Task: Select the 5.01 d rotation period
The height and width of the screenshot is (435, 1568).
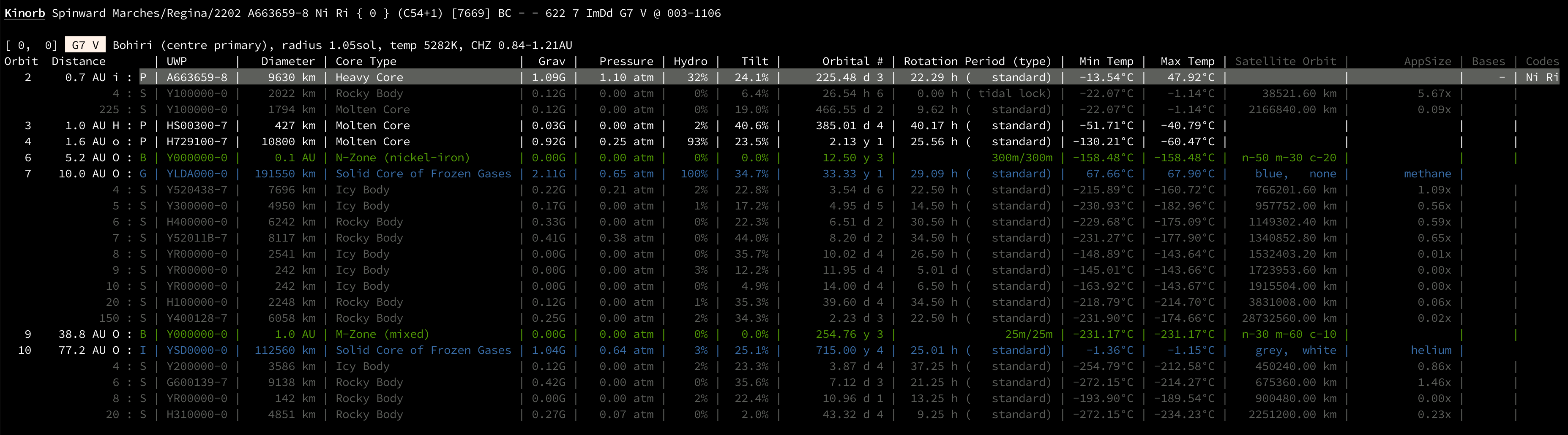Action: tap(937, 270)
